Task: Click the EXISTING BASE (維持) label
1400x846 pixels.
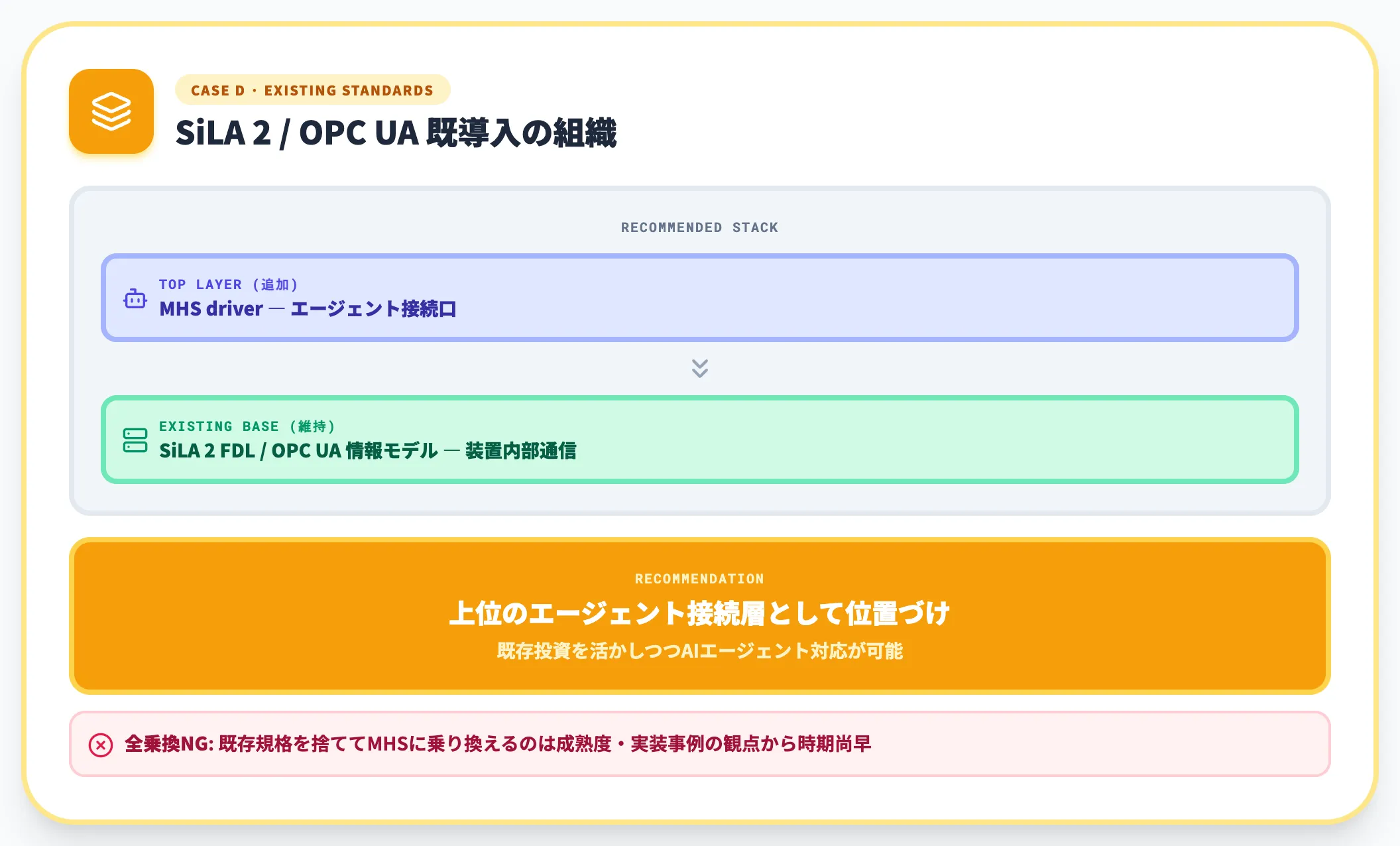Action: (x=247, y=426)
